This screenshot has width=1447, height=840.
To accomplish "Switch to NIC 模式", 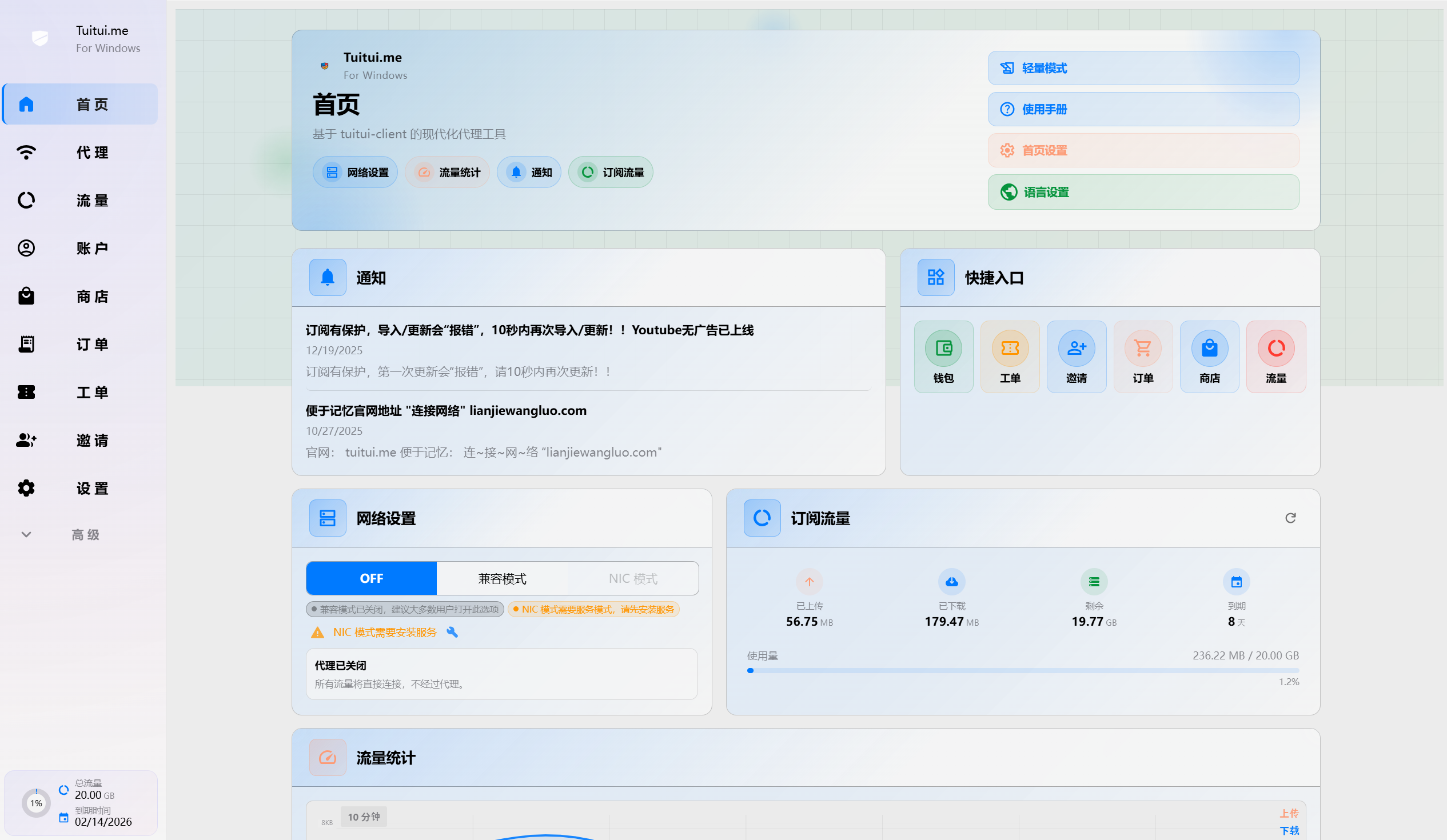I will pyautogui.click(x=633, y=578).
